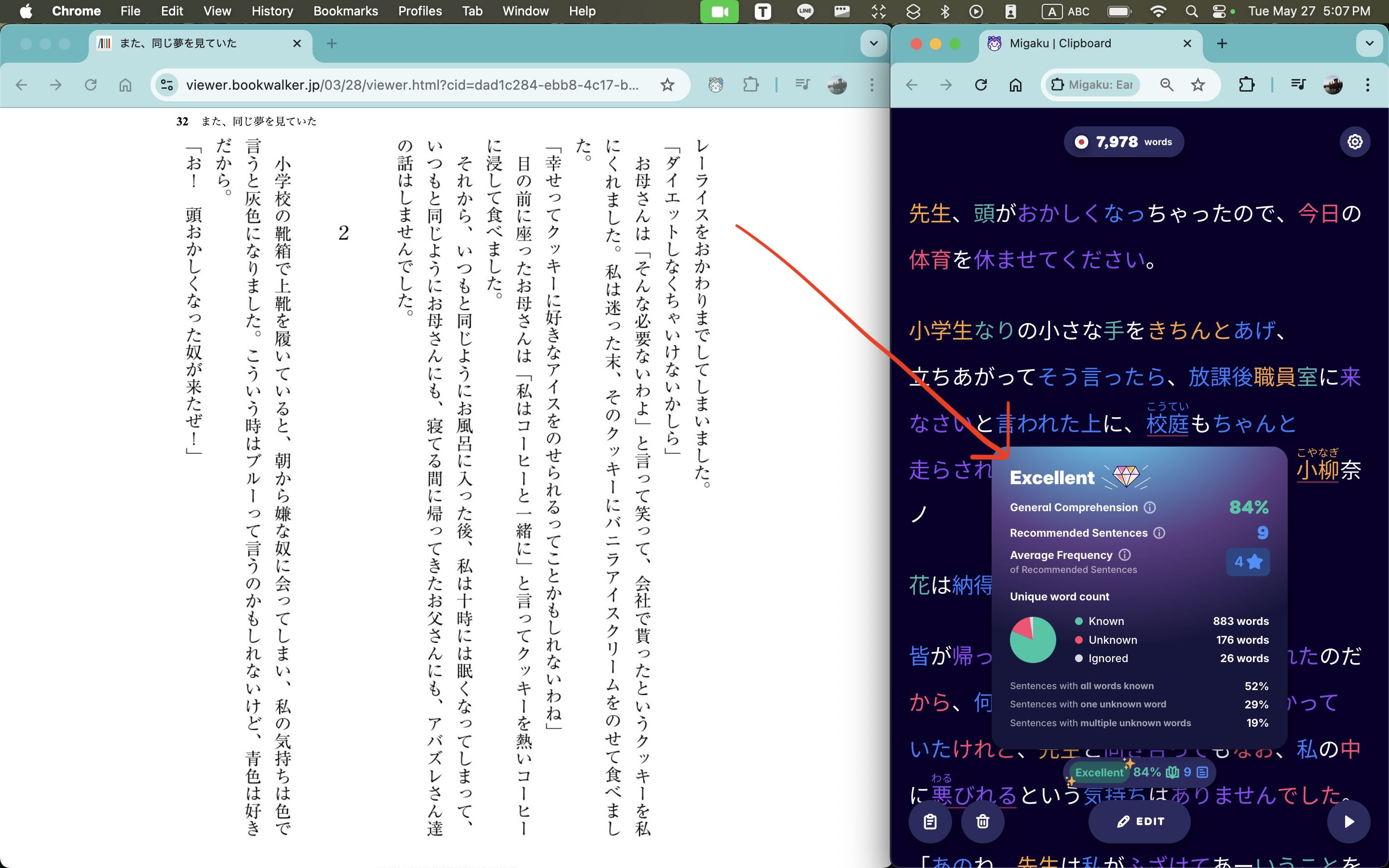Open the Migaku clipboard settings gear
This screenshot has width=1389, height=868.
1355,142
